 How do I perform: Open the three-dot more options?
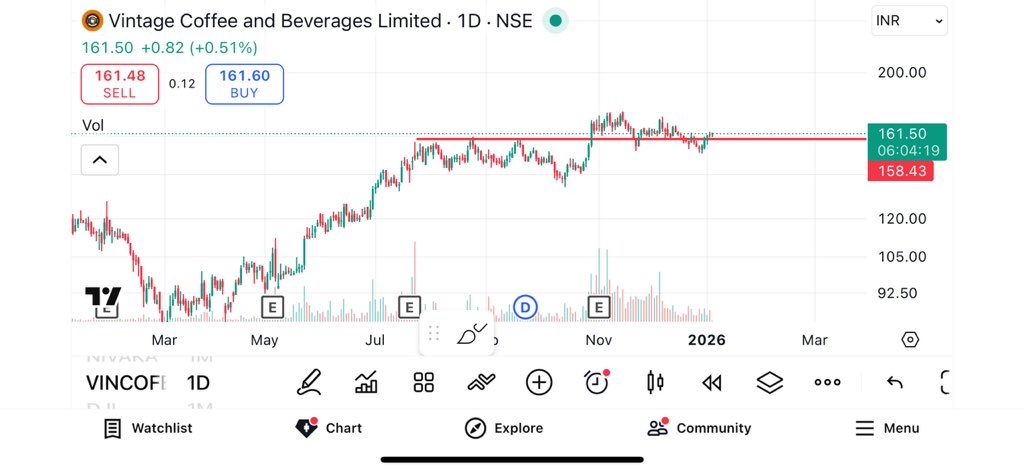(827, 383)
